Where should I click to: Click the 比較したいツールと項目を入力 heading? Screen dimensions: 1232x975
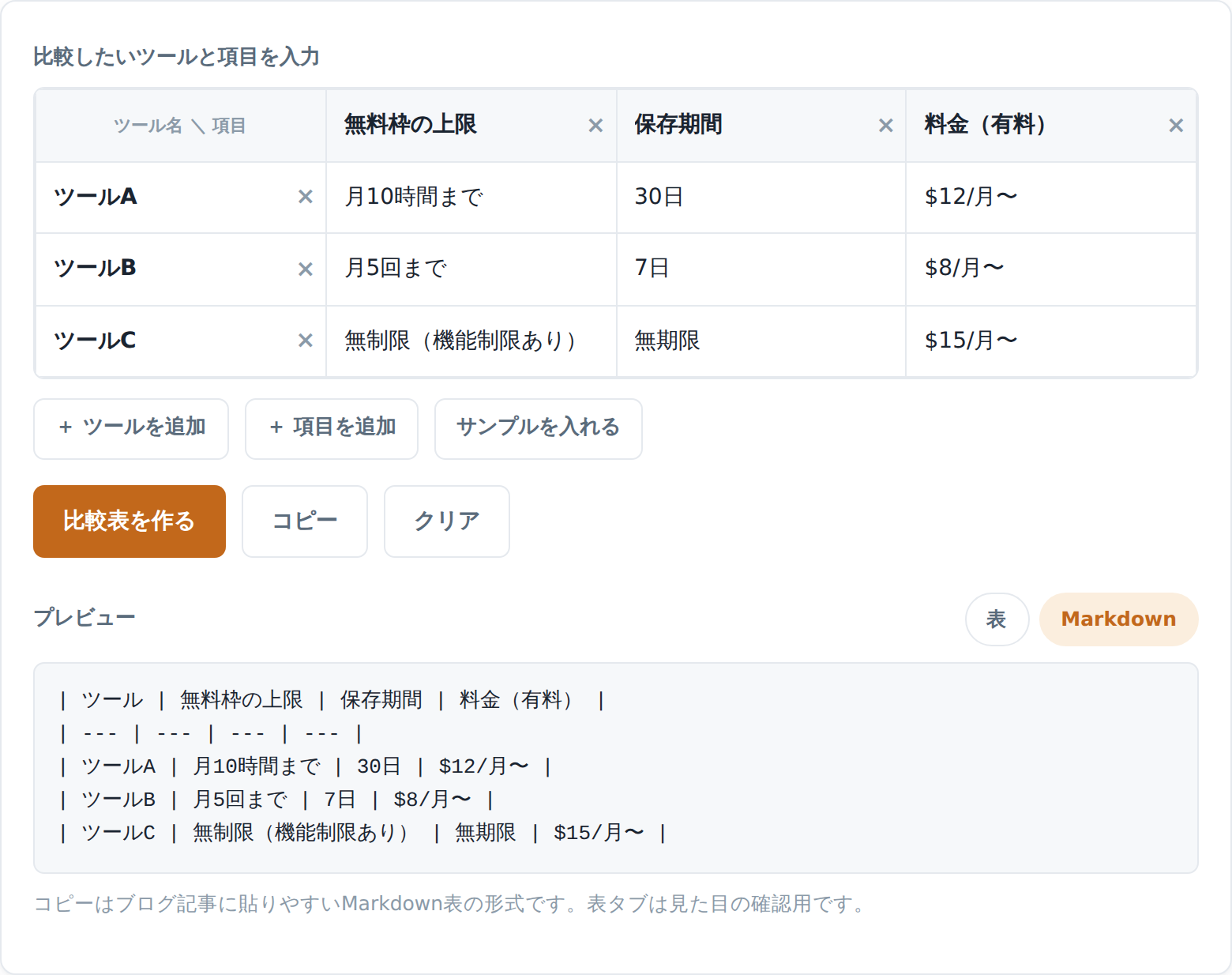pos(176,57)
